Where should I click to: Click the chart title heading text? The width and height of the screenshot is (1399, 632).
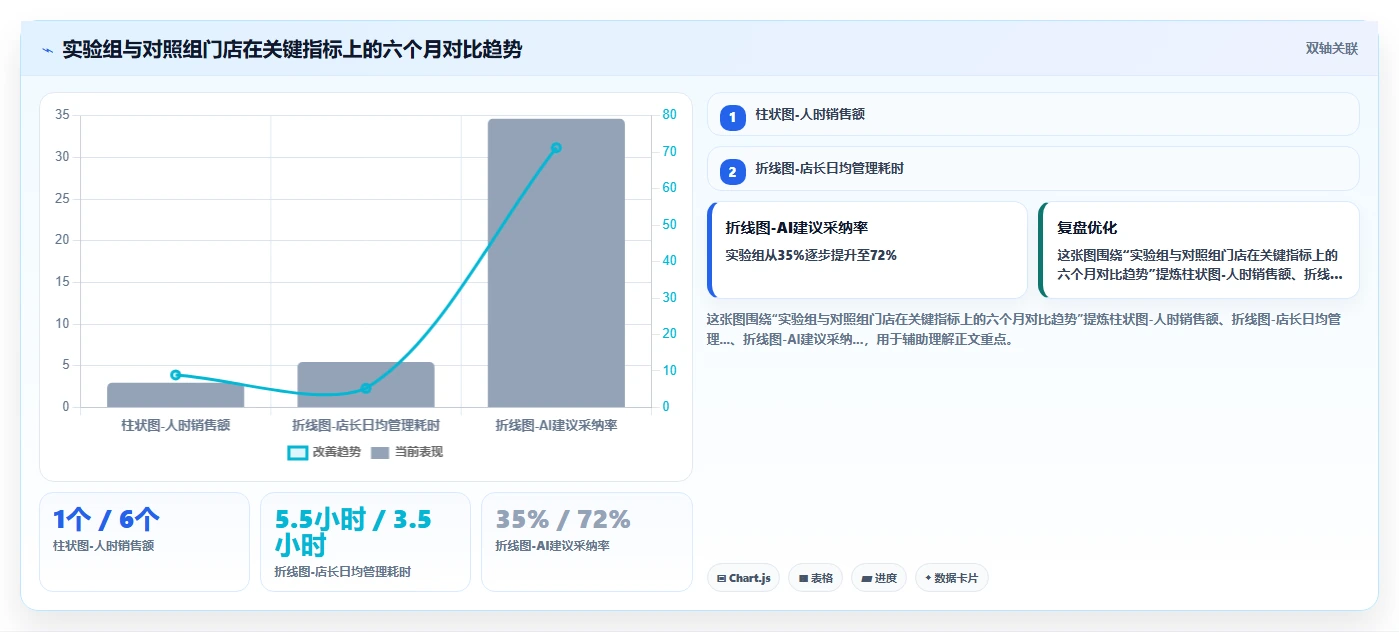292,49
